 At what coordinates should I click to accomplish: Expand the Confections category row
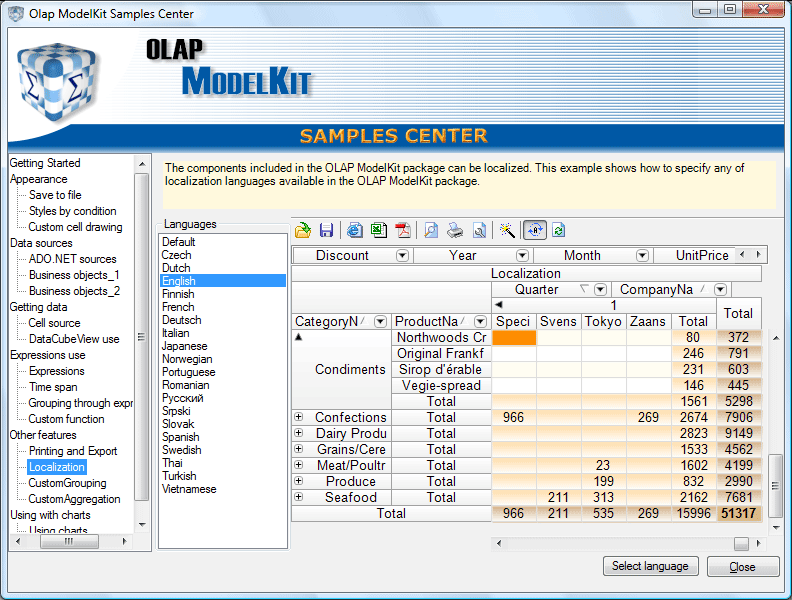(299, 417)
